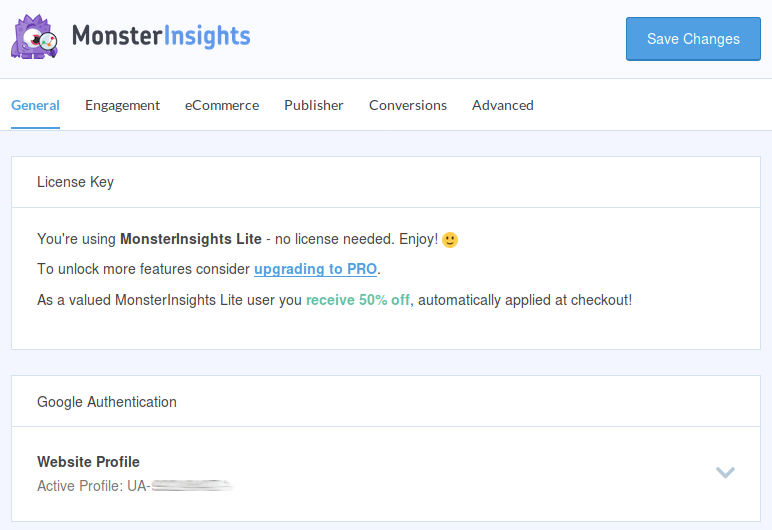Image resolution: width=772 pixels, height=530 pixels.
Task: Switch to the General tab
Action: pos(35,105)
